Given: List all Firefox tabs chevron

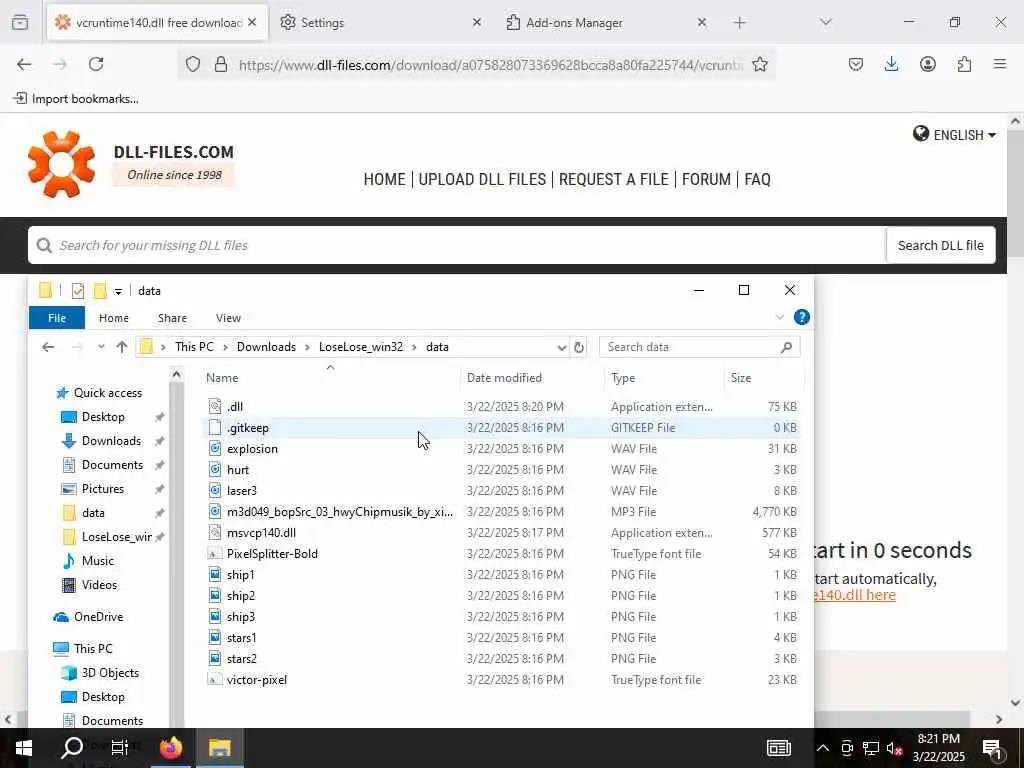Looking at the screenshot, I should point(825,22).
